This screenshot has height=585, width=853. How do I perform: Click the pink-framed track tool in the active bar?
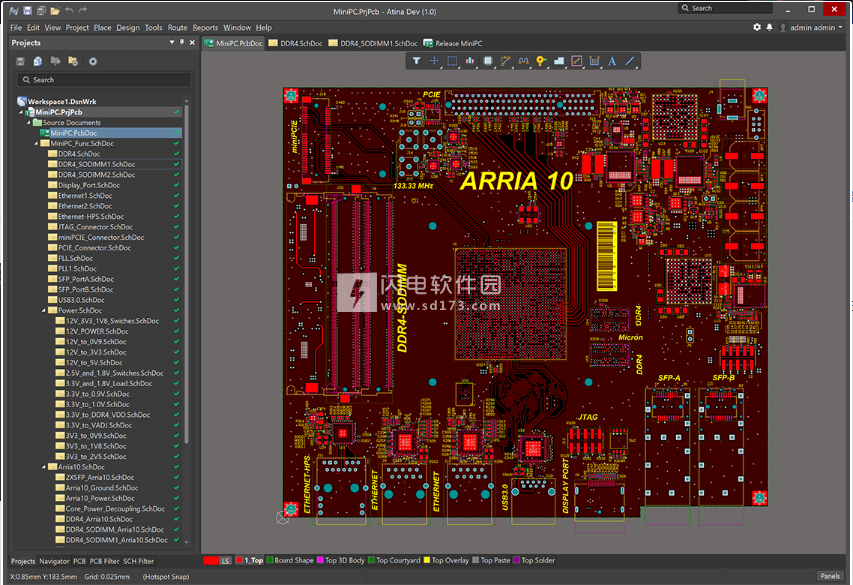577,61
